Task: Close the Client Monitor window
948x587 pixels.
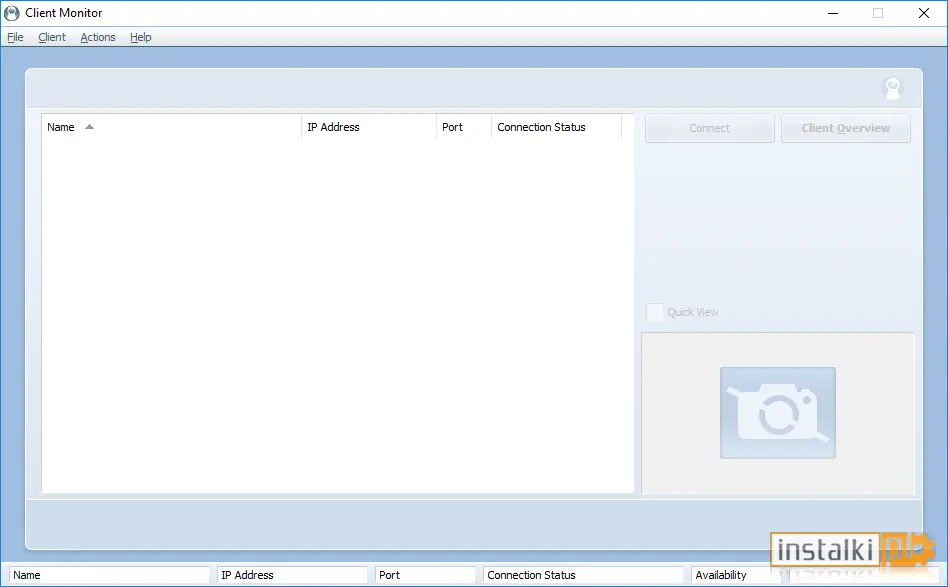Action: coord(924,13)
